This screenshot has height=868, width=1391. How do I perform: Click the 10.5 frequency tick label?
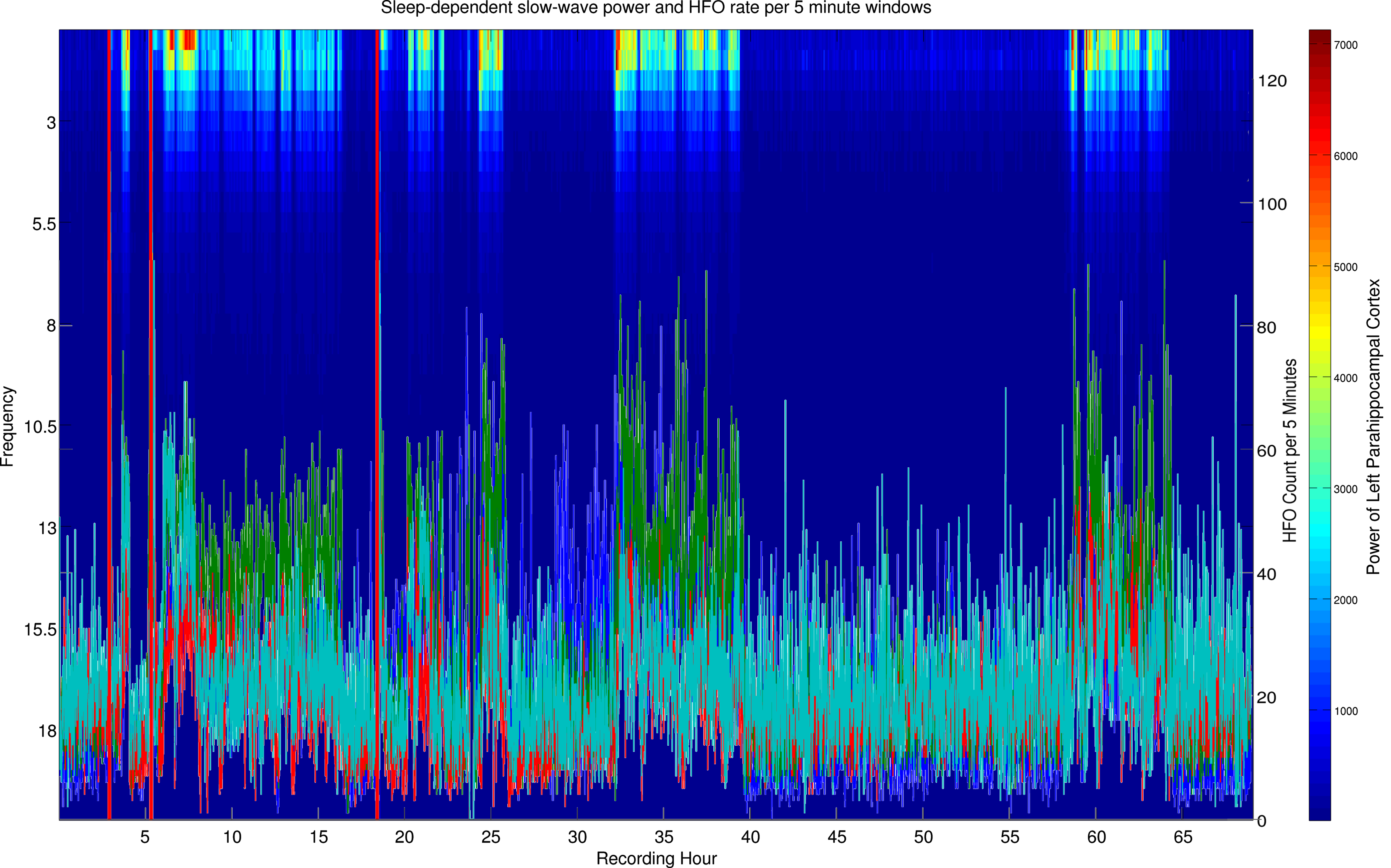(x=40, y=426)
